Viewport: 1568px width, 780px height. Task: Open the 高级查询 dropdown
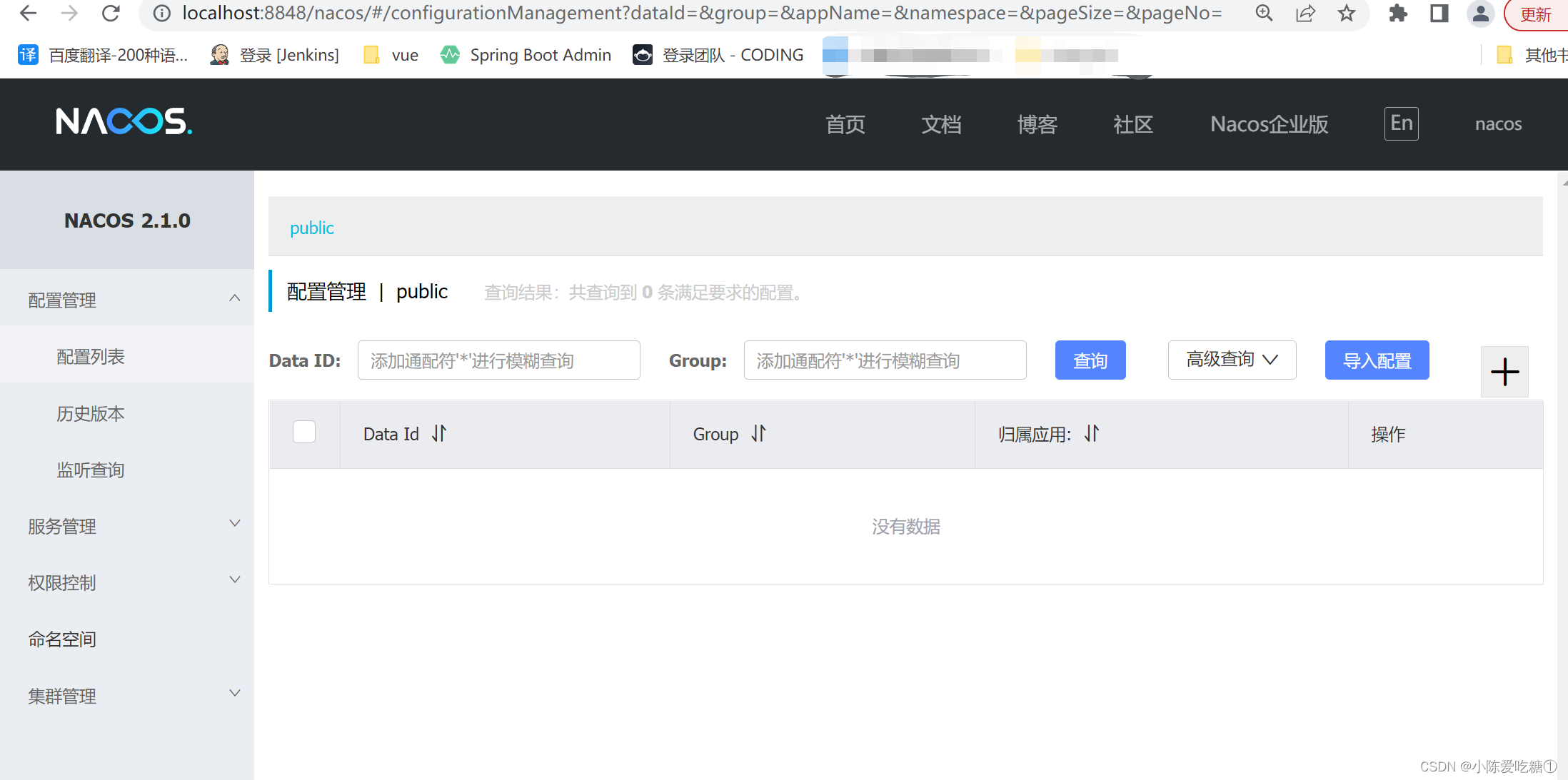[x=1231, y=360]
